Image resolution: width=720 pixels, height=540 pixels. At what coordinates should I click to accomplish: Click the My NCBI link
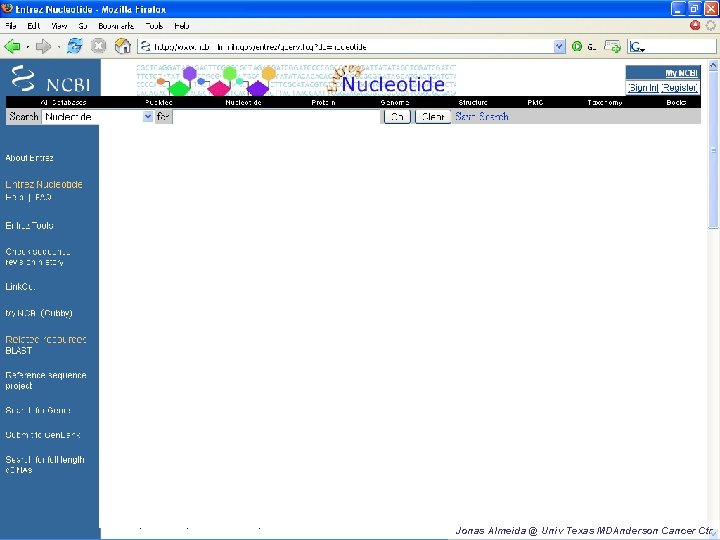(681, 73)
